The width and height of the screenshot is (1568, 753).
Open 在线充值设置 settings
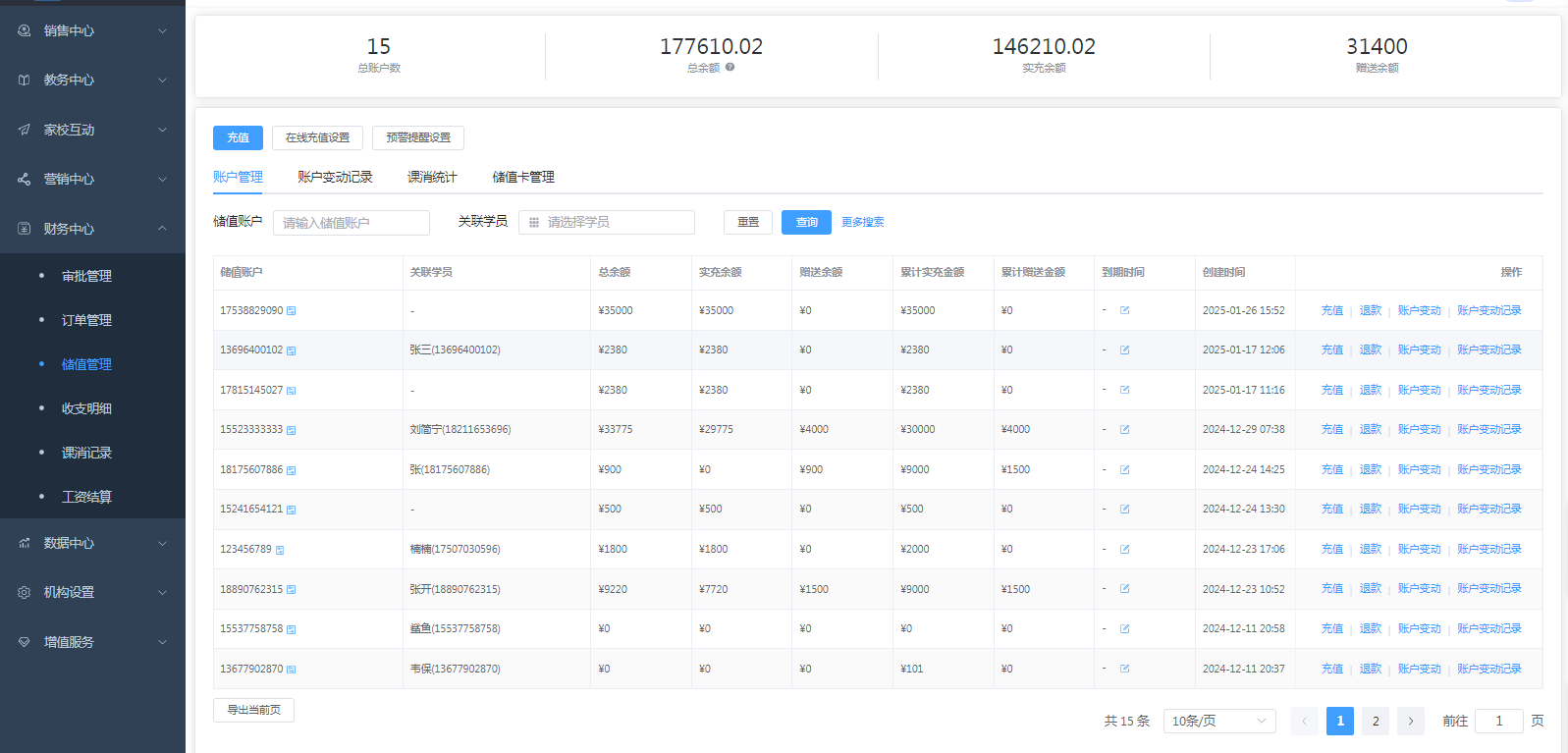tap(317, 137)
